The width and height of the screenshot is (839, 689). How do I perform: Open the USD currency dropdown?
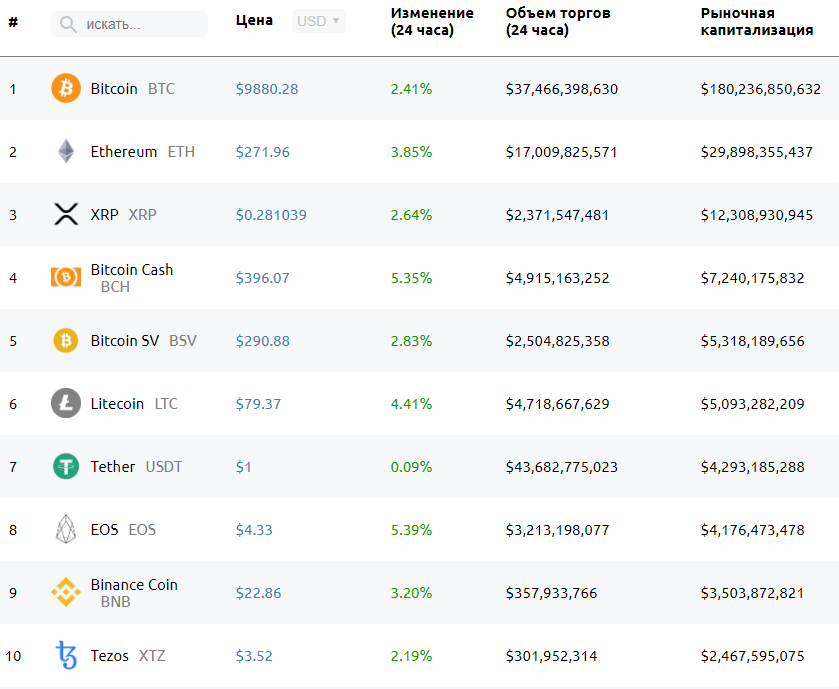point(318,20)
